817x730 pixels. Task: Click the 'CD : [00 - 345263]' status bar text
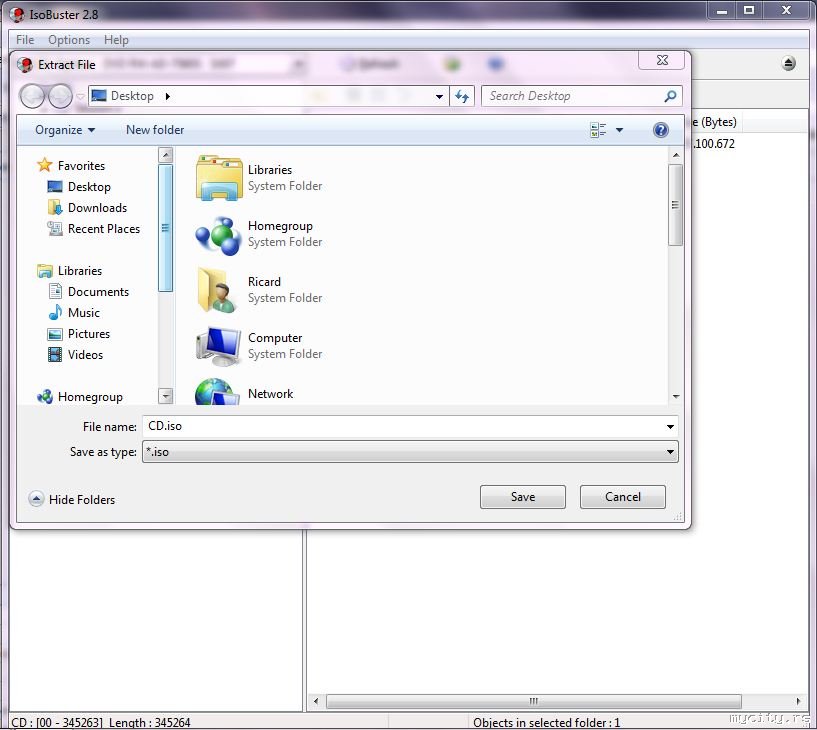[x=57, y=723]
